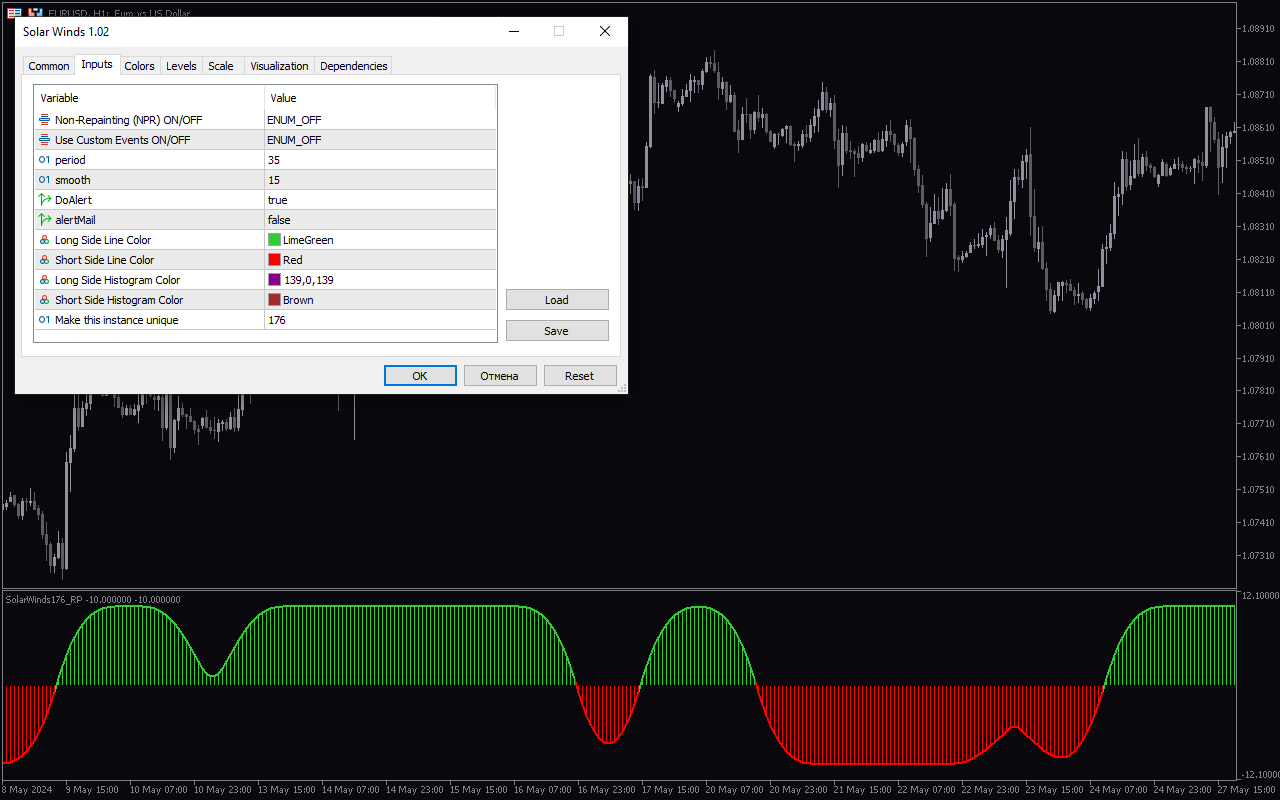The height and width of the screenshot is (800, 1280).
Task: Click the boolean arrow icon beside DoAlert
Action: (44, 200)
